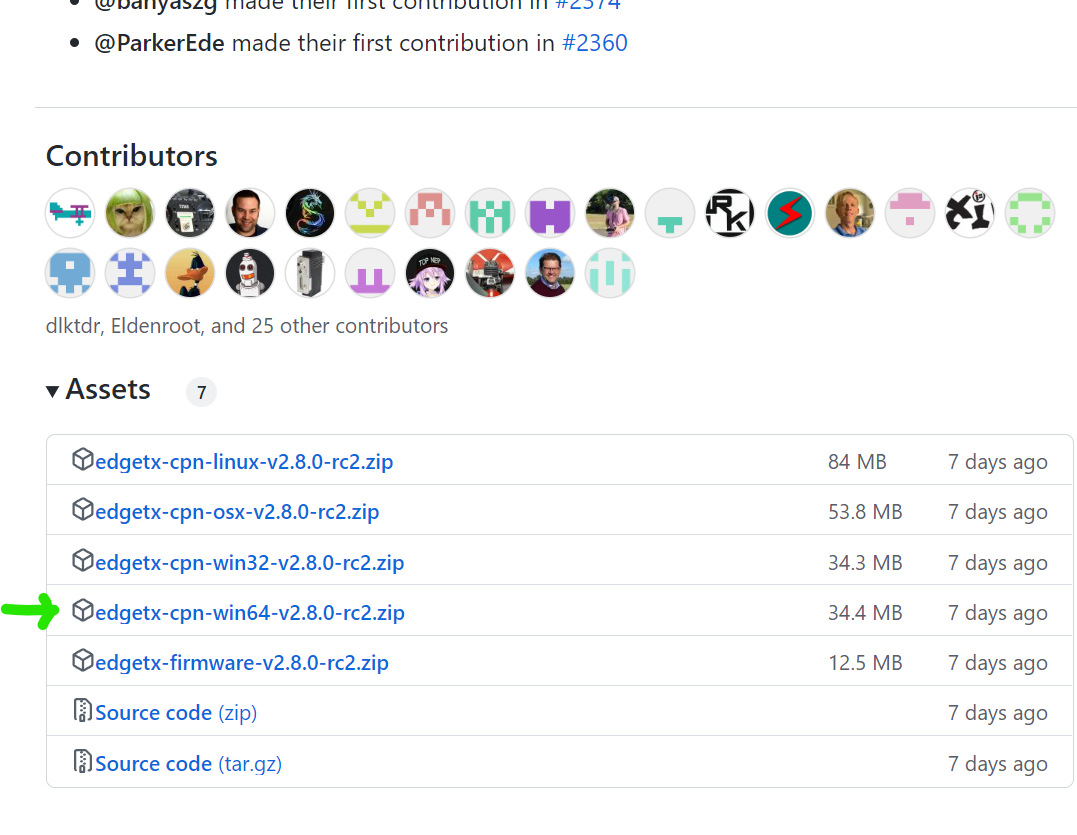
Task: Open the purple-haired anime contributor avatar
Action: pyautogui.click(x=430, y=273)
